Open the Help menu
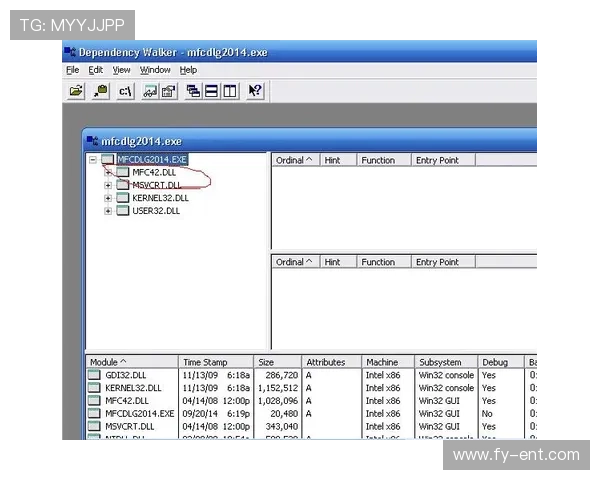 pyautogui.click(x=188, y=70)
